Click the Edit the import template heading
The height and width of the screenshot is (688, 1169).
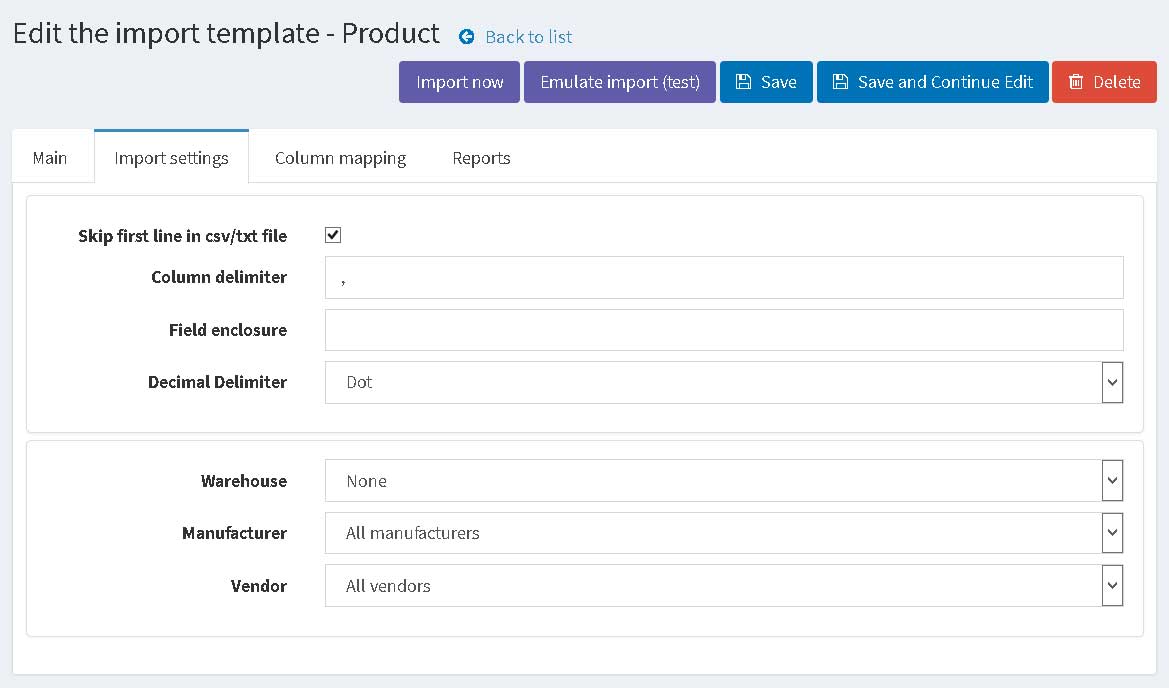click(x=227, y=34)
